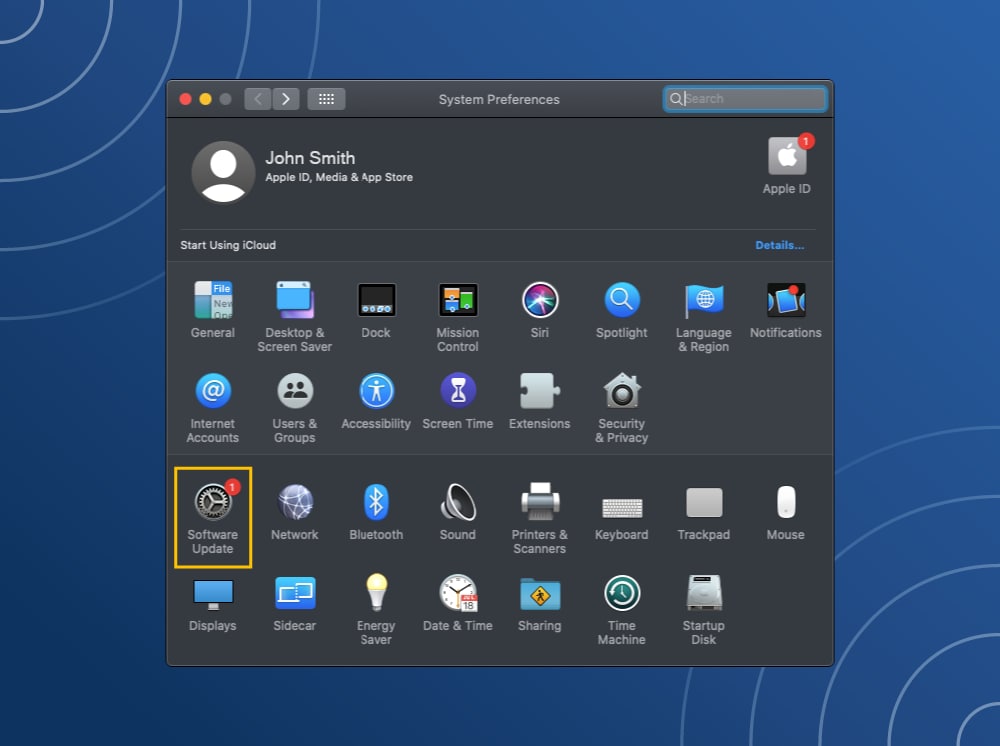Open Printers & Scanners pane
The image size is (1000, 746).
pyautogui.click(x=540, y=518)
